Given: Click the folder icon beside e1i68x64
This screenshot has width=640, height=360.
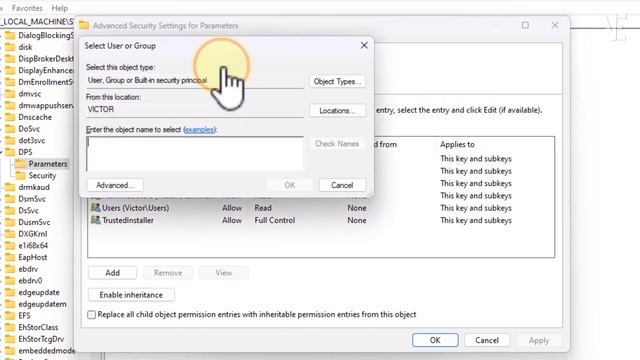Looking at the screenshot, I should pyautogui.click(x=10, y=245).
